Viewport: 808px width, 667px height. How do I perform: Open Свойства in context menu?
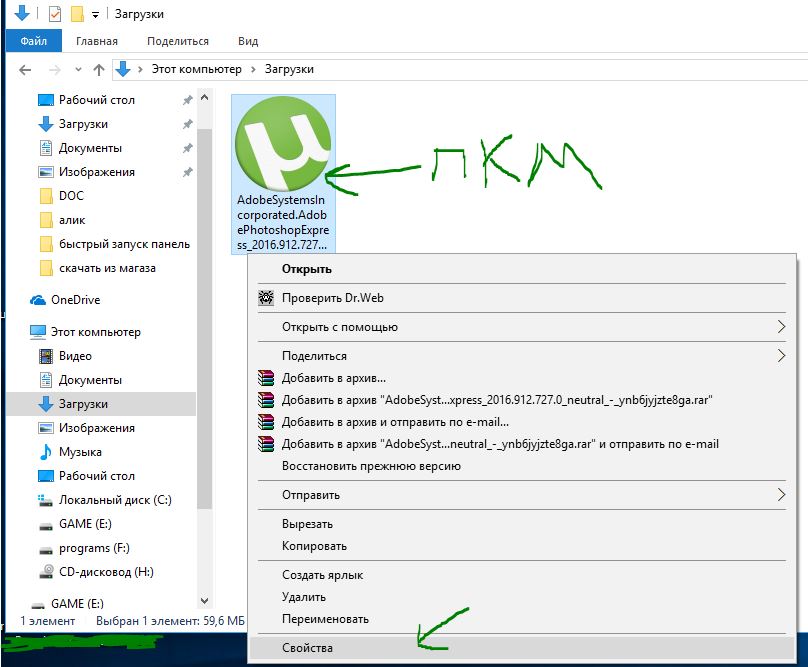[522, 648]
